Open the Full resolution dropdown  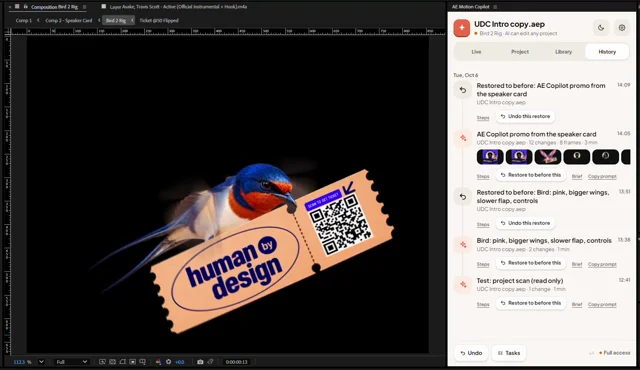point(71,362)
